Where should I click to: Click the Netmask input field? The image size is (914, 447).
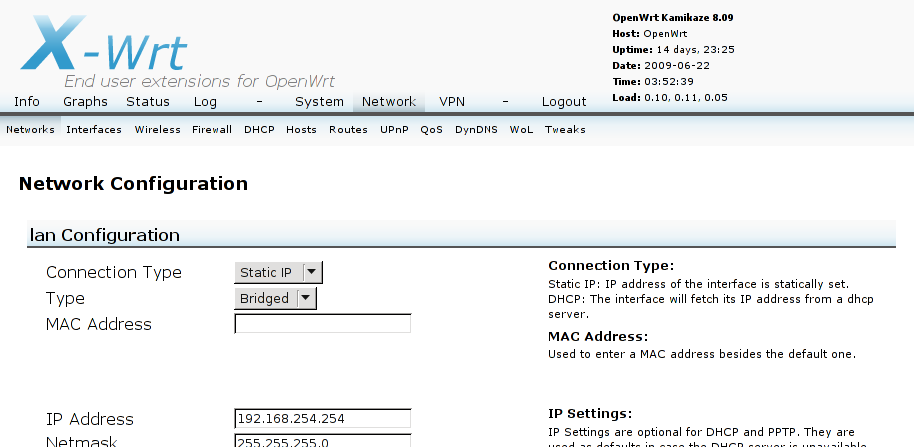322,441
